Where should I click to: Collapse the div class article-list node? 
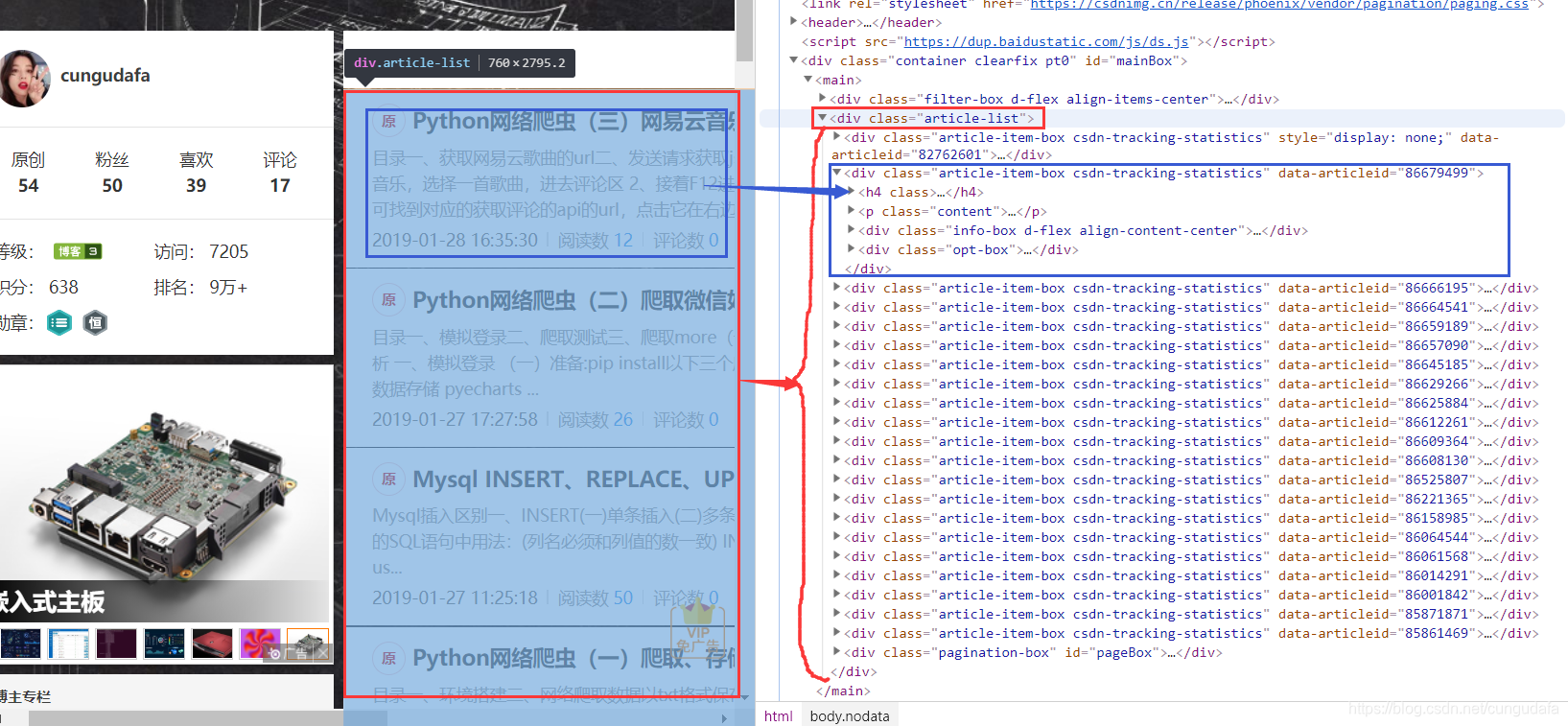click(x=823, y=118)
